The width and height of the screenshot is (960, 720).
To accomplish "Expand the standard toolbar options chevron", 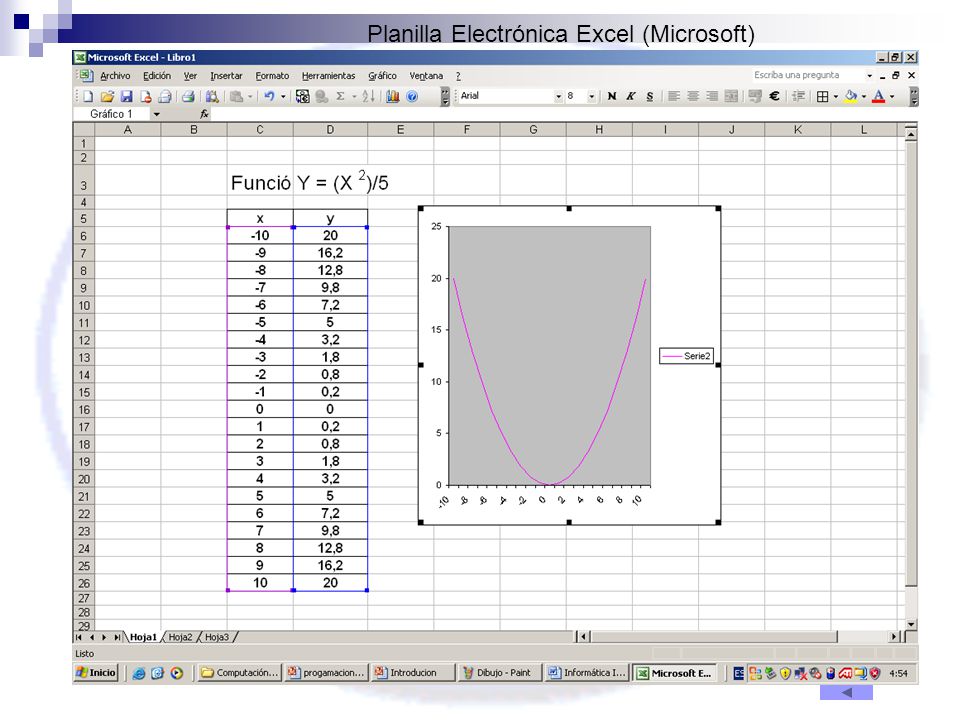I will point(445,96).
